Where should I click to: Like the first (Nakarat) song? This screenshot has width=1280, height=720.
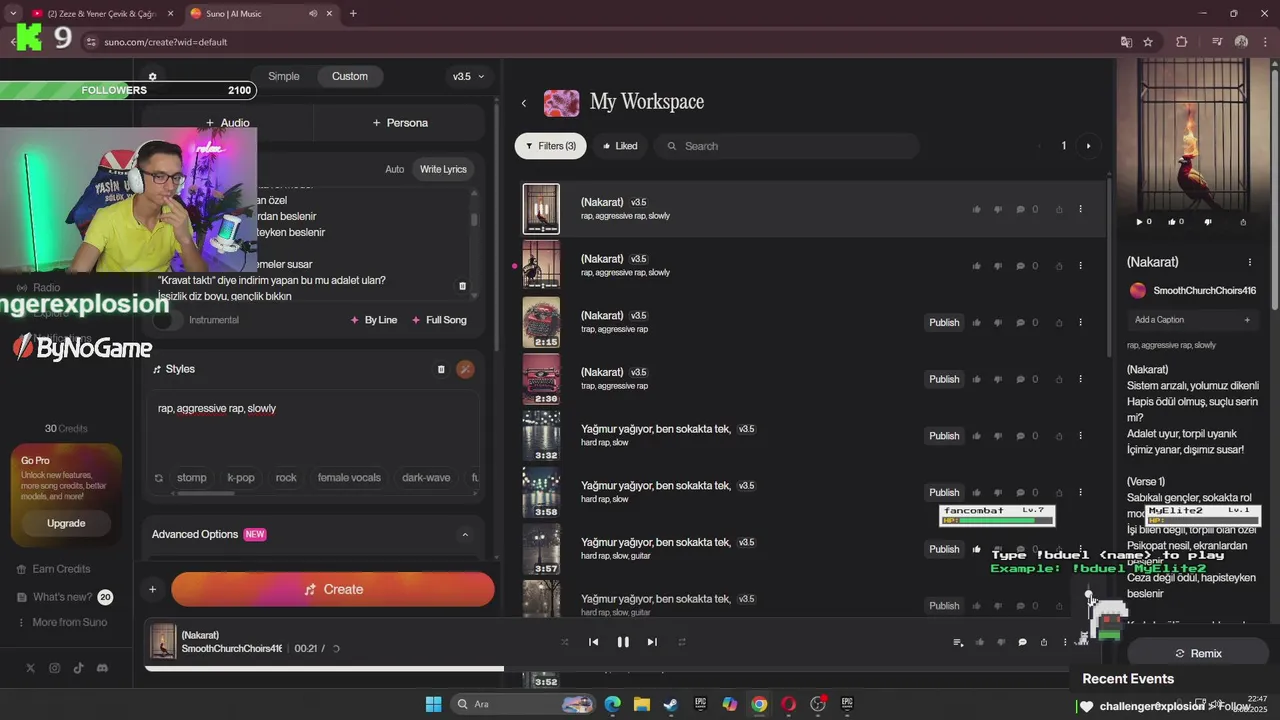[976, 209]
